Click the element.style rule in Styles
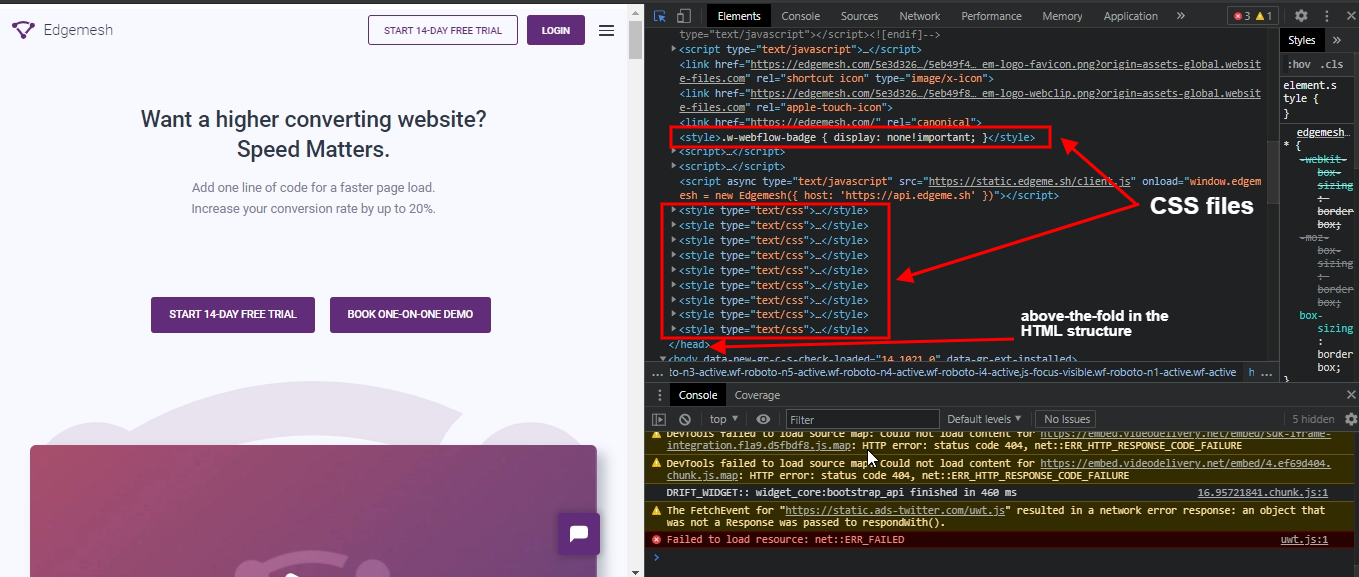1359x577 pixels. 1318,100
